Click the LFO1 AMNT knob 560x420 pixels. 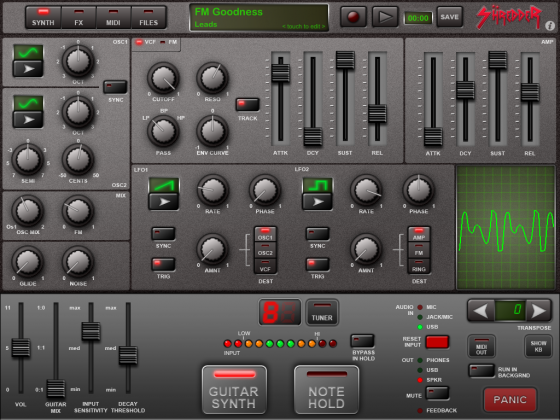(x=212, y=249)
